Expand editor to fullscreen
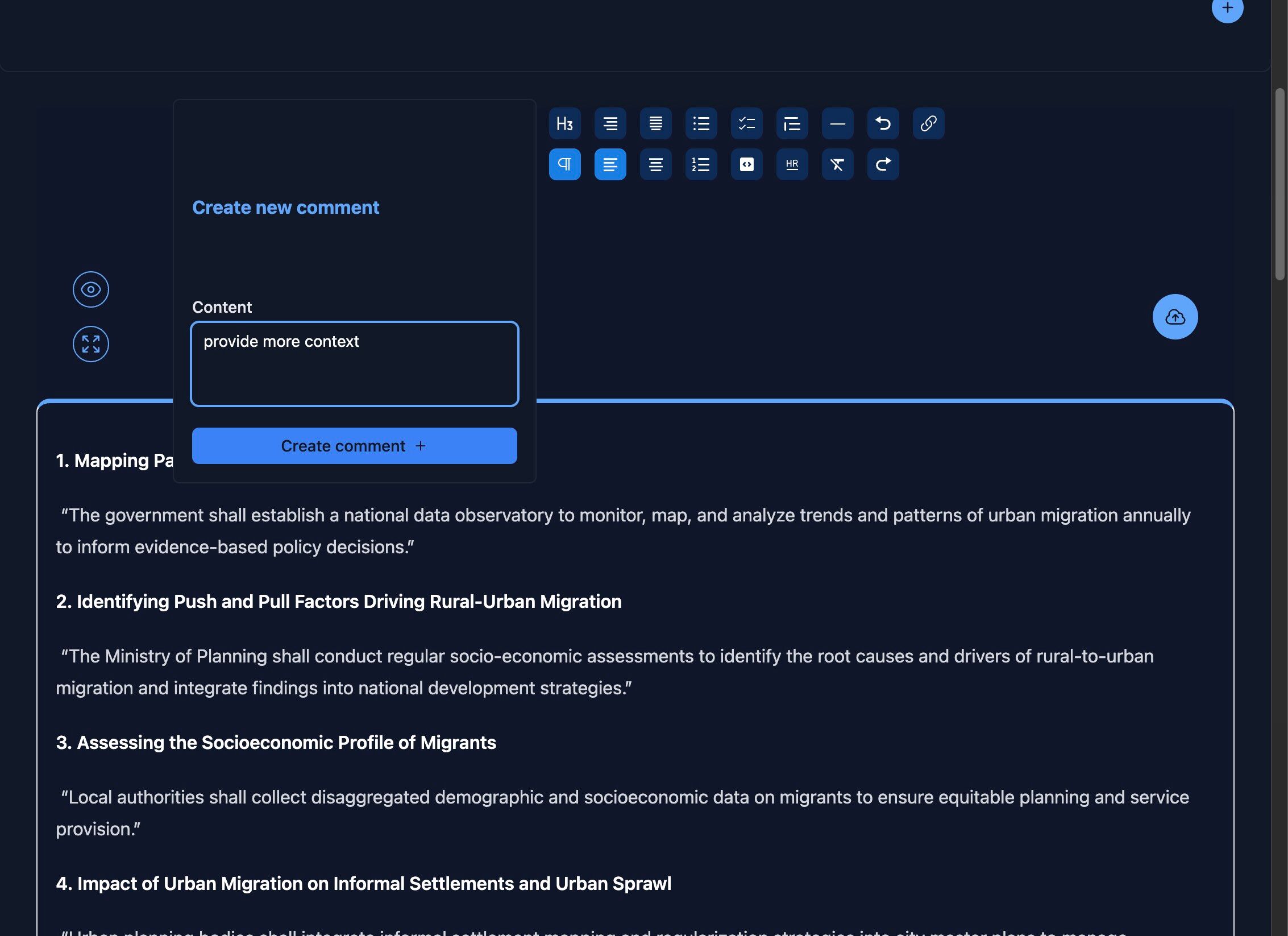The height and width of the screenshot is (936, 1288). (x=91, y=344)
